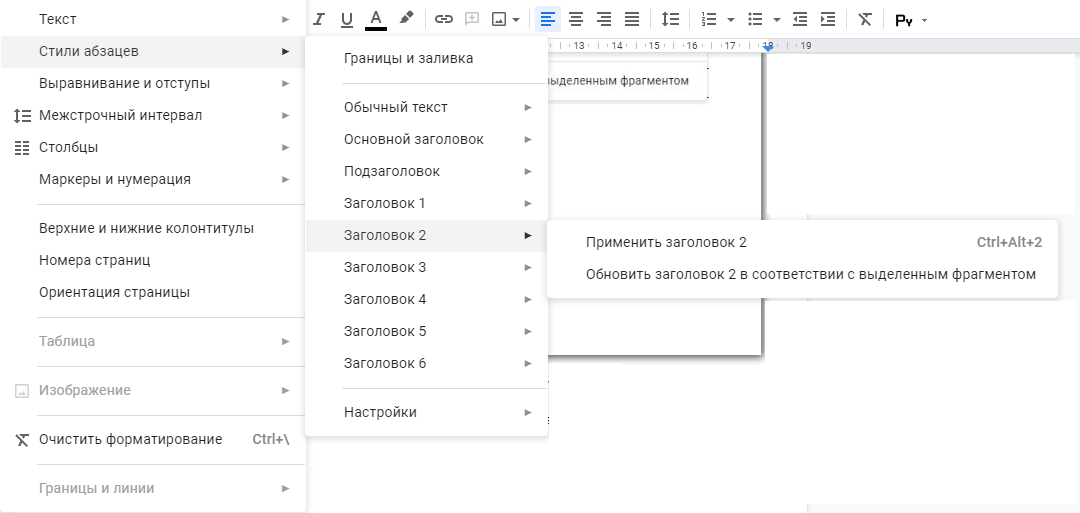Select 'Применить заголовок 2' option

666,242
